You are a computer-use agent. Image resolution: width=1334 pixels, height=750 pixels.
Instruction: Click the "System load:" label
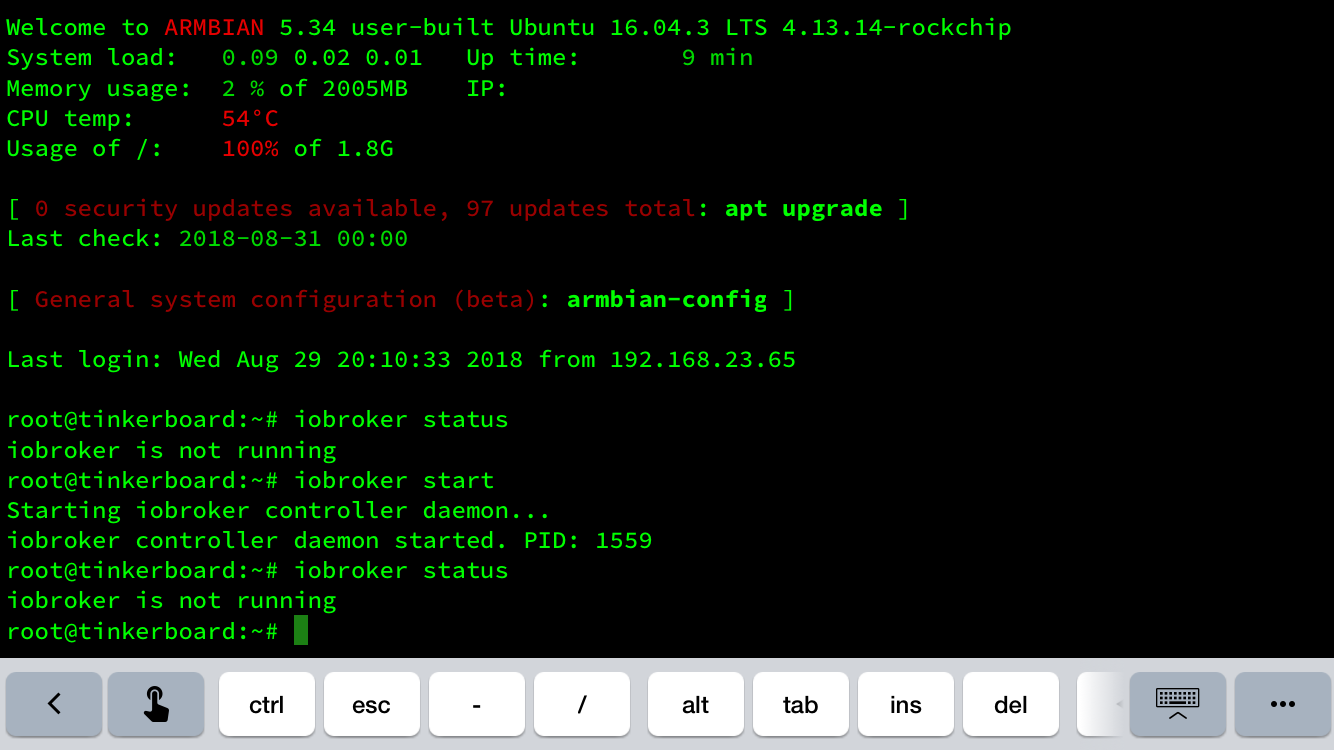(92, 58)
